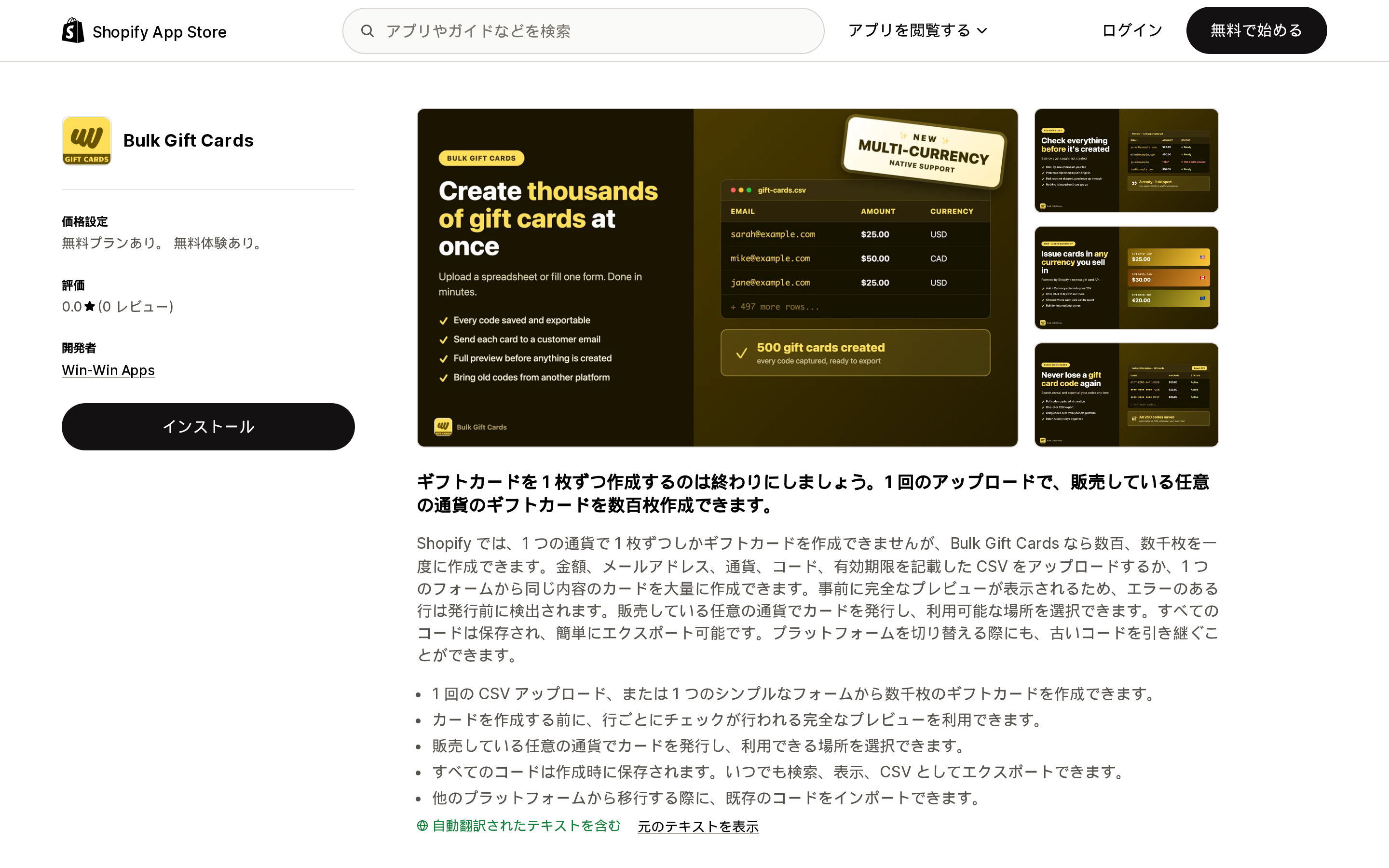The width and height of the screenshot is (1389, 868).
Task: Click the checkmark in the 500 gift cards created banner
Action: tap(742, 353)
